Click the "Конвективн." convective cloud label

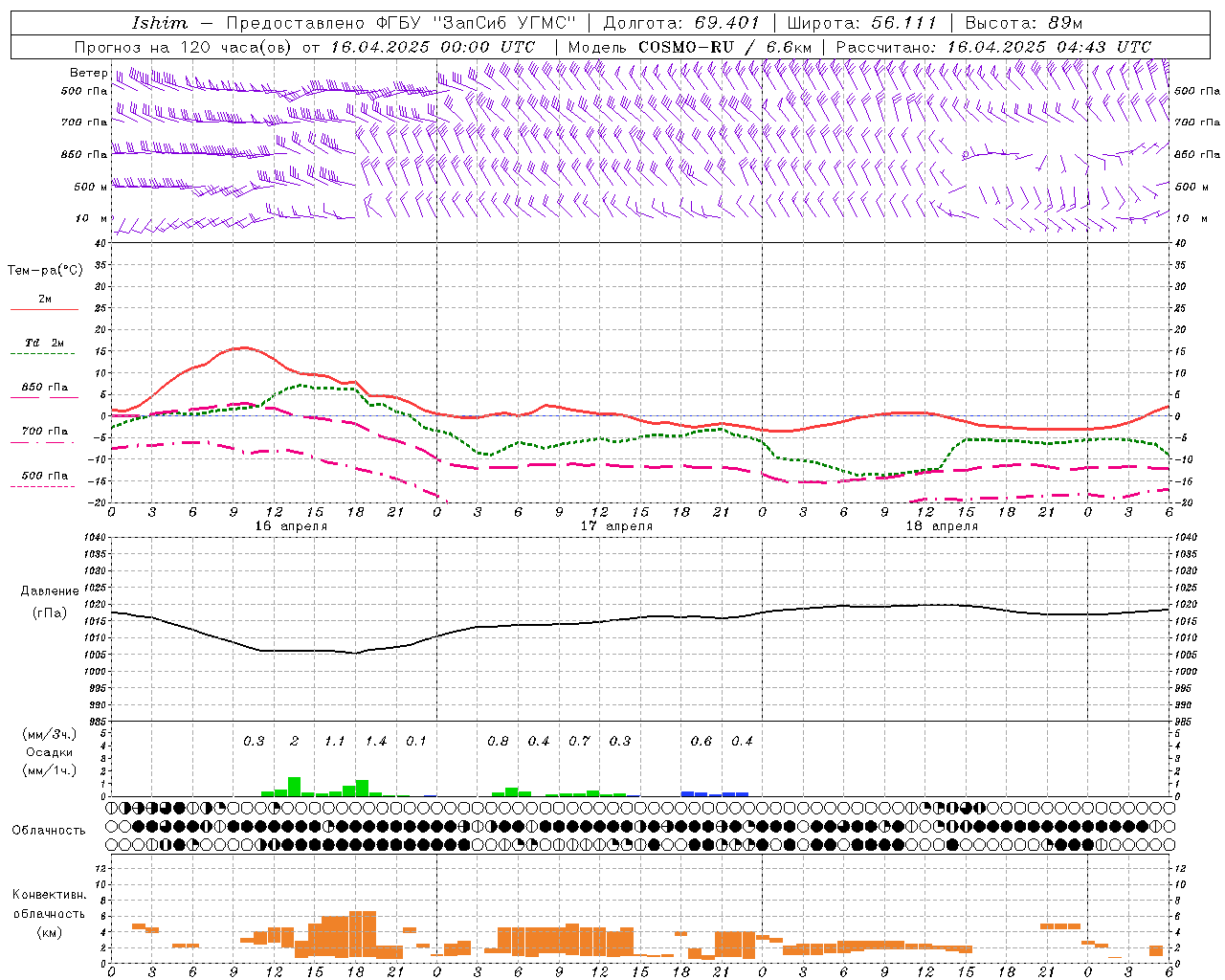50,895
